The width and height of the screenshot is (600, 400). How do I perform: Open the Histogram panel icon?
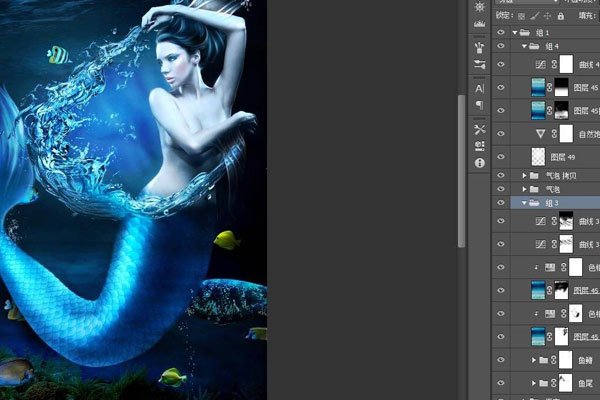click(x=479, y=24)
